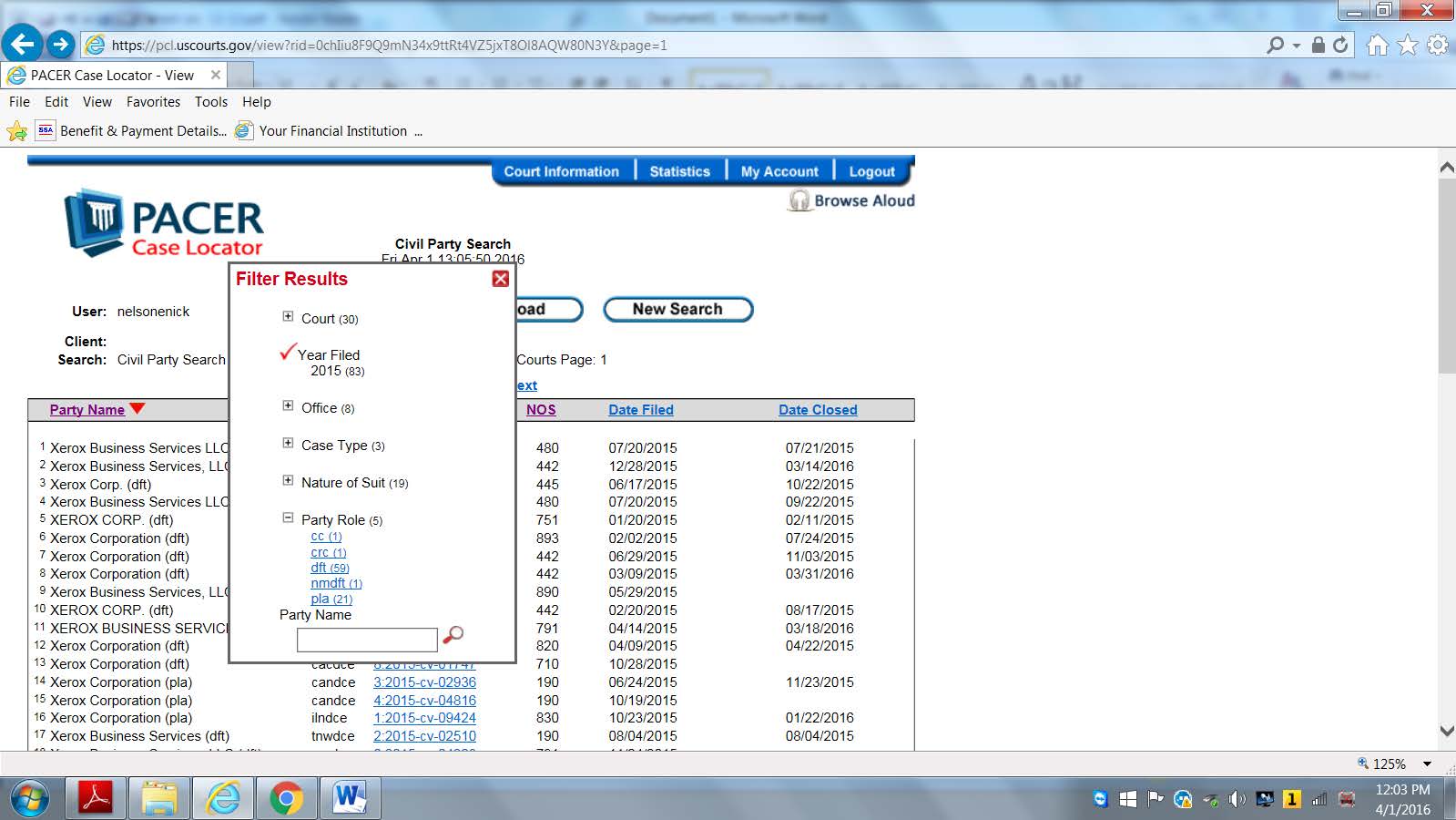
Task: Click the New Search button
Action: click(677, 310)
